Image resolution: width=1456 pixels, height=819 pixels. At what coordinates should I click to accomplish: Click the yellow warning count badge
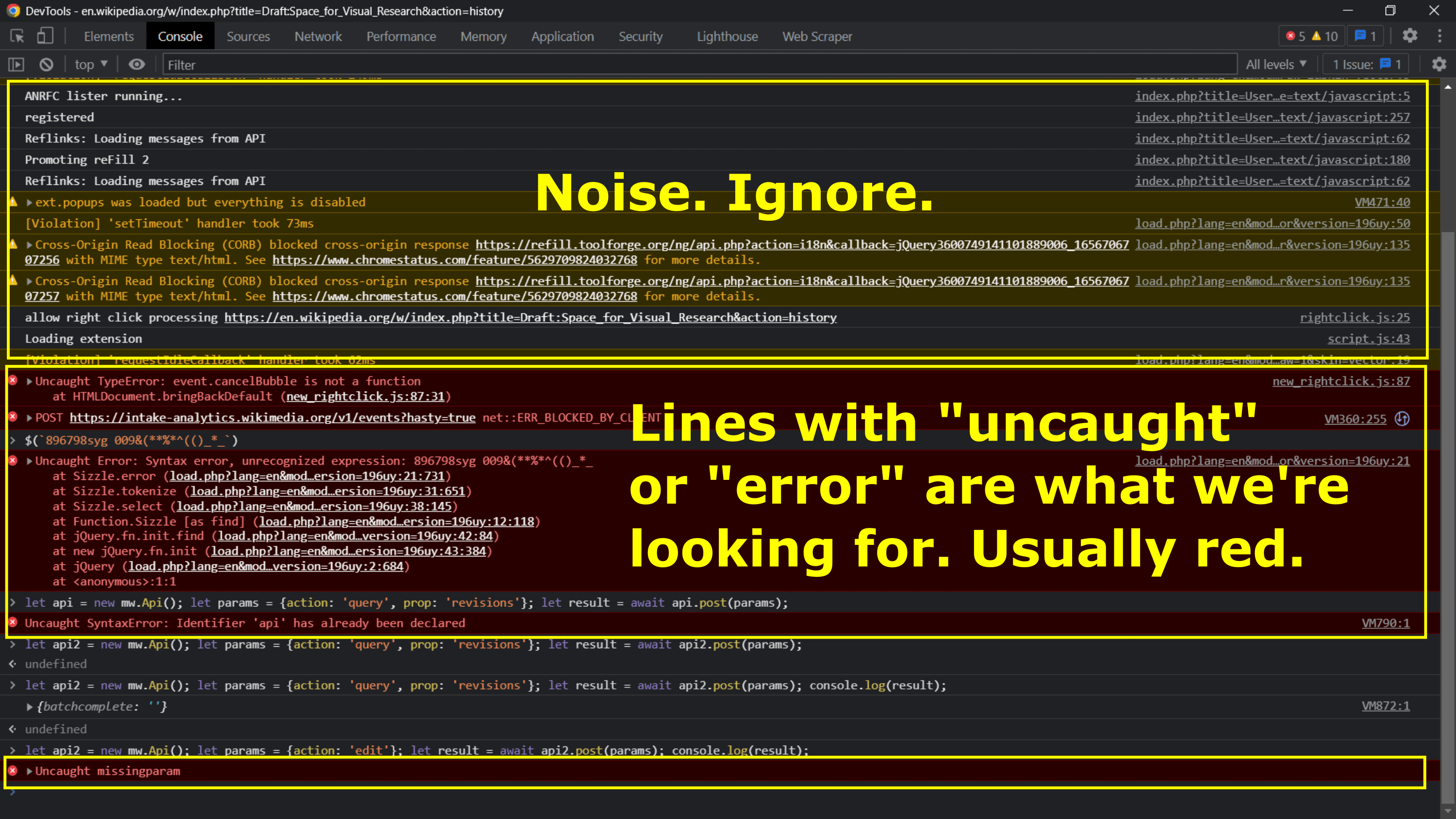click(1325, 36)
